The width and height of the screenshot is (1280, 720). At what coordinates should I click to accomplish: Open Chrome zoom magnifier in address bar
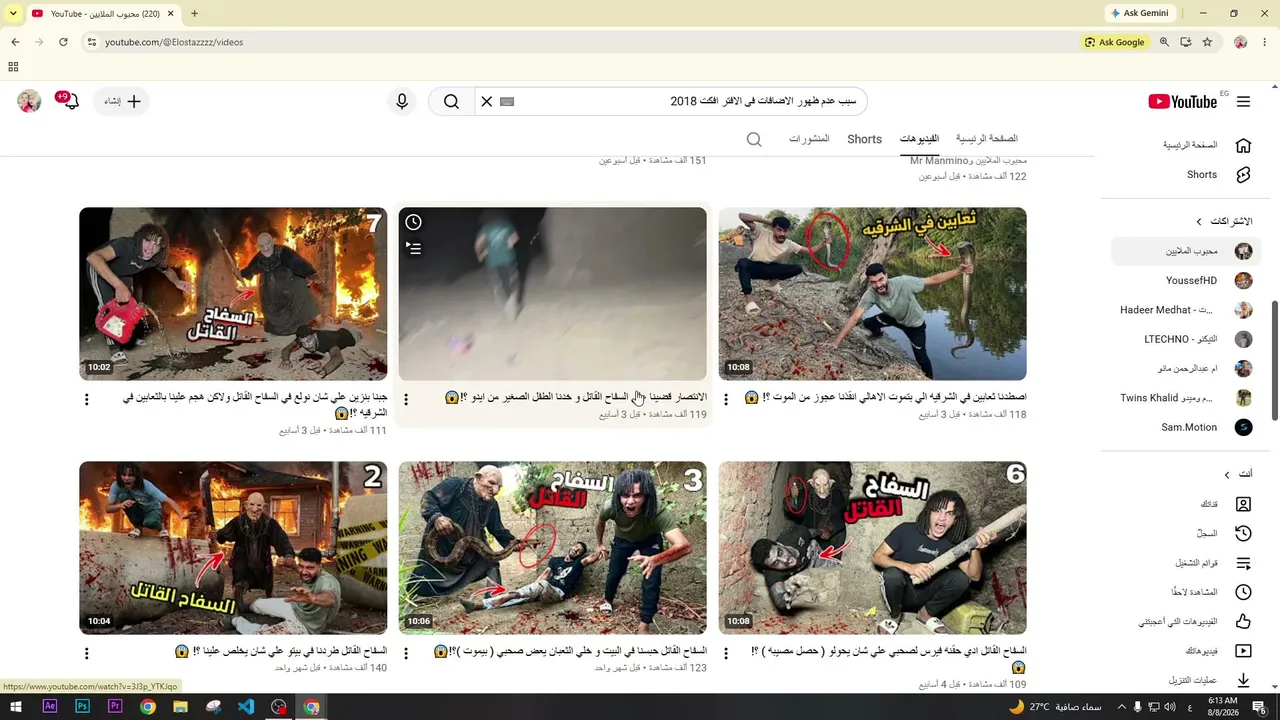[1164, 42]
